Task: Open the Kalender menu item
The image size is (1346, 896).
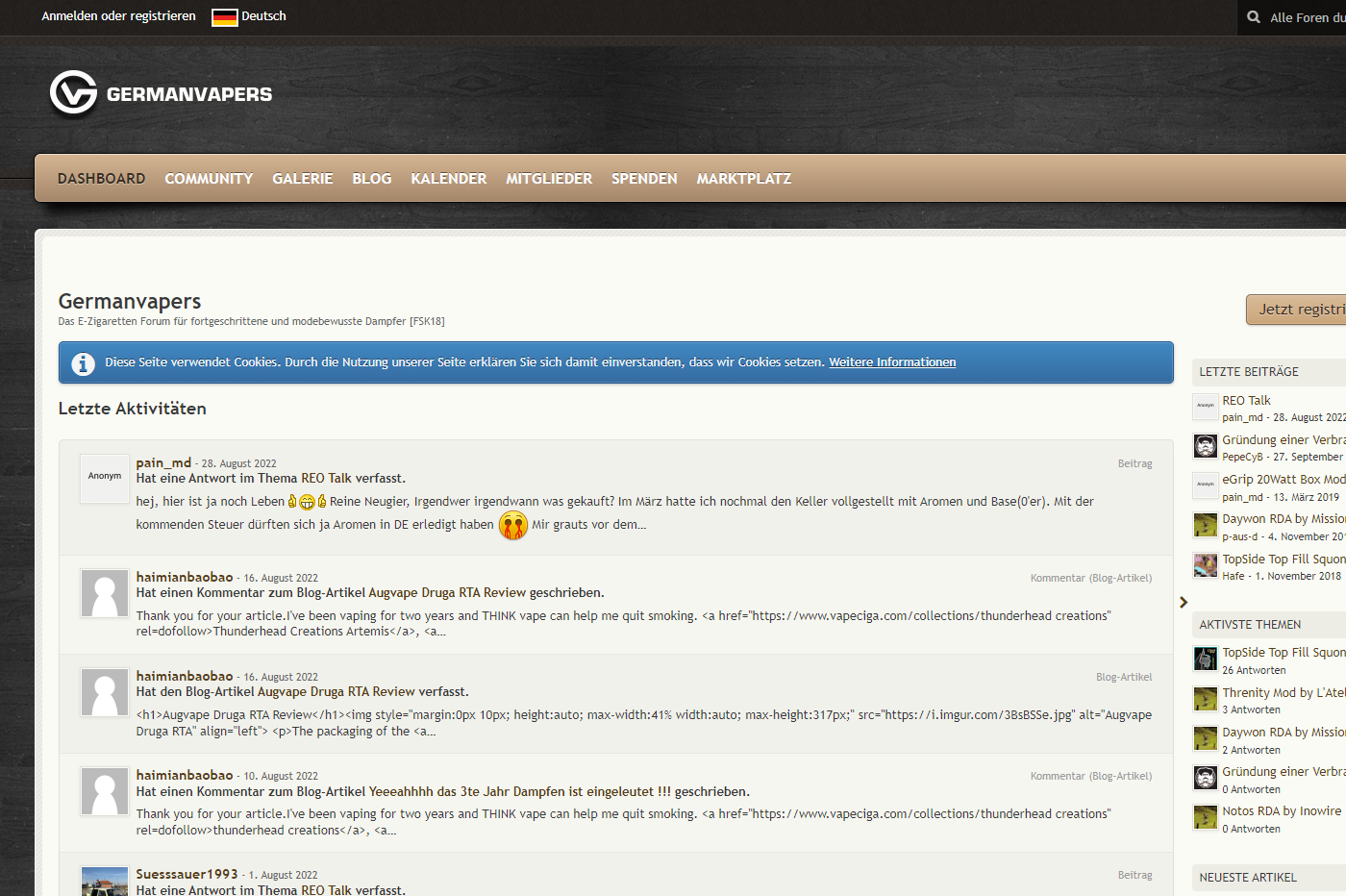Action: tap(449, 179)
